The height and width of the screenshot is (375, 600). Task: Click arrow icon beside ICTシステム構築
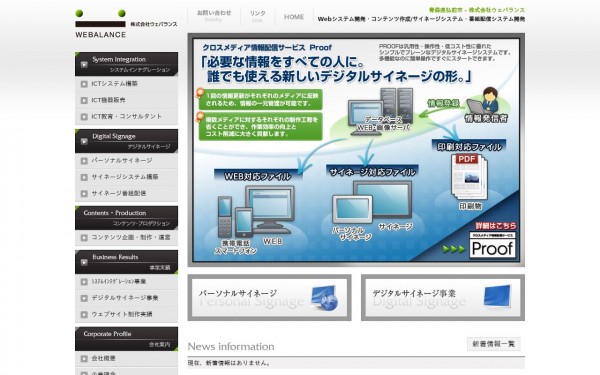(84, 84)
